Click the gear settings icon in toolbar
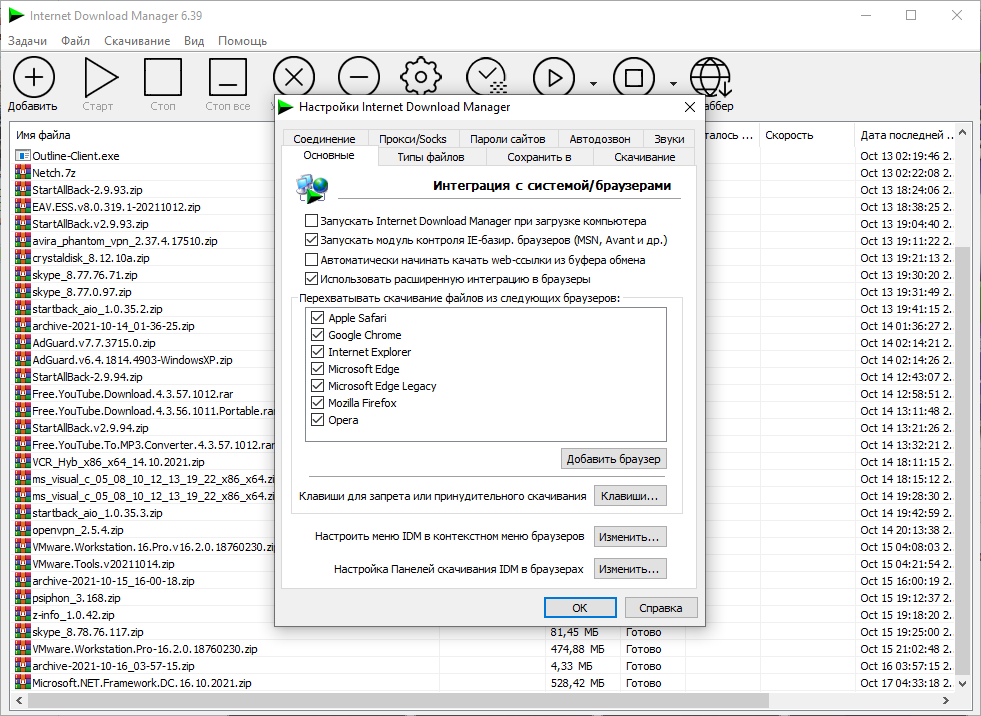This screenshot has width=981, height=716. click(x=421, y=77)
